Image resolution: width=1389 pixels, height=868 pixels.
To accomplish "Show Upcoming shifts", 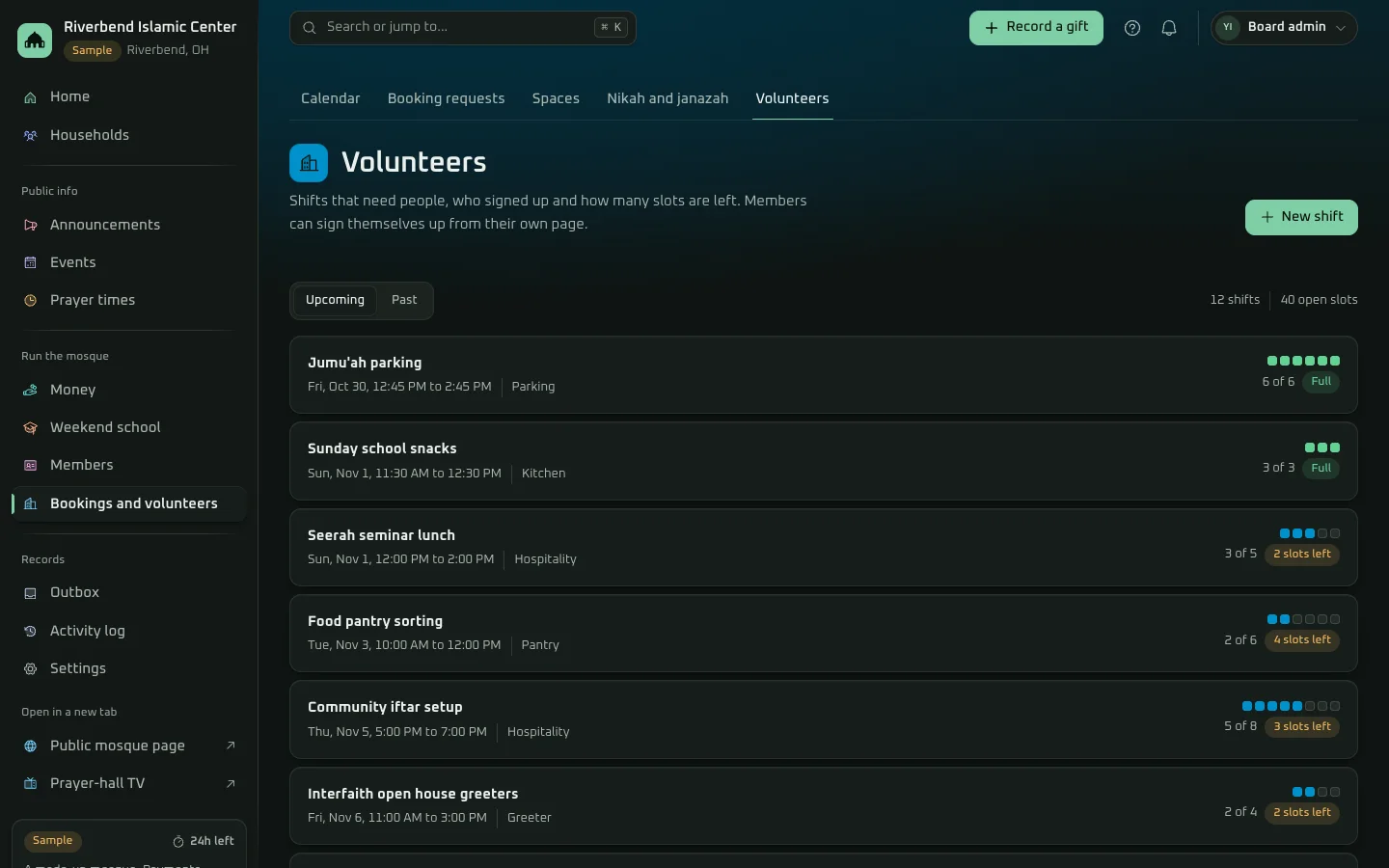I will (335, 300).
